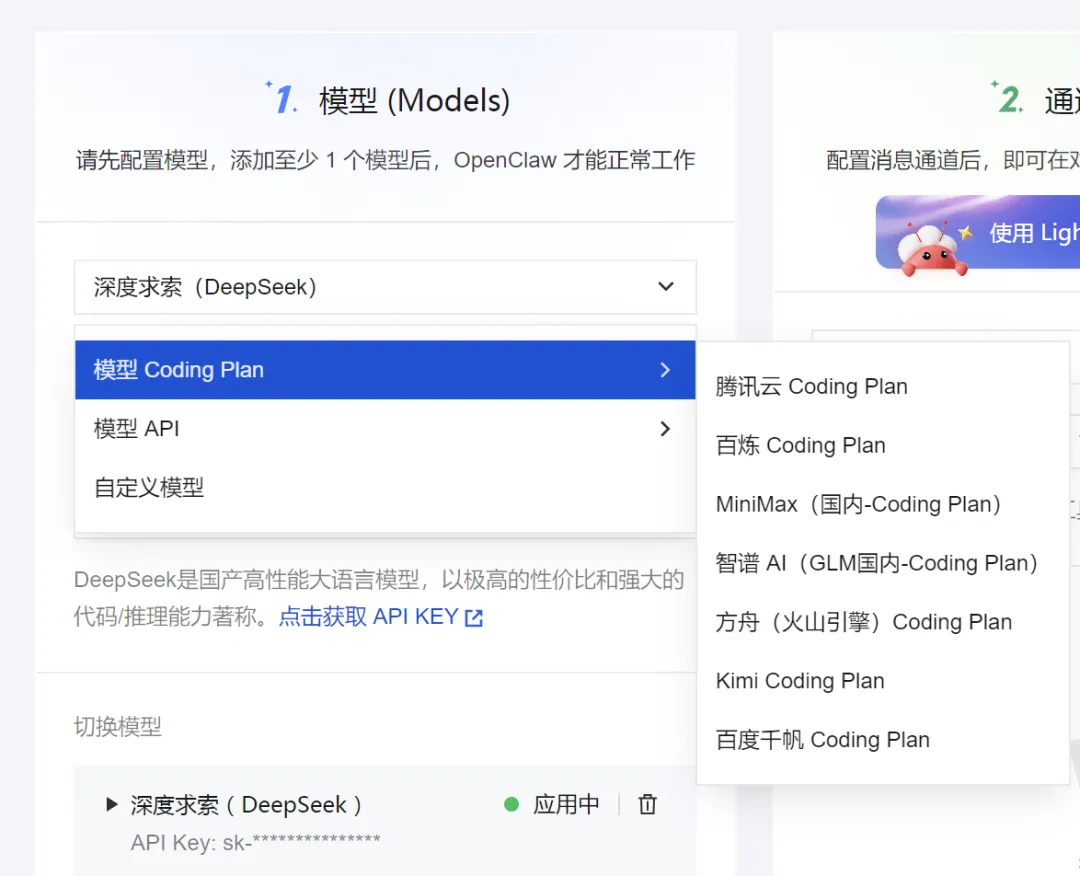The height and width of the screenshot is (876, 1080).
Task: Delete the DeepSeek model with trash icon
Action: (647, 804)
